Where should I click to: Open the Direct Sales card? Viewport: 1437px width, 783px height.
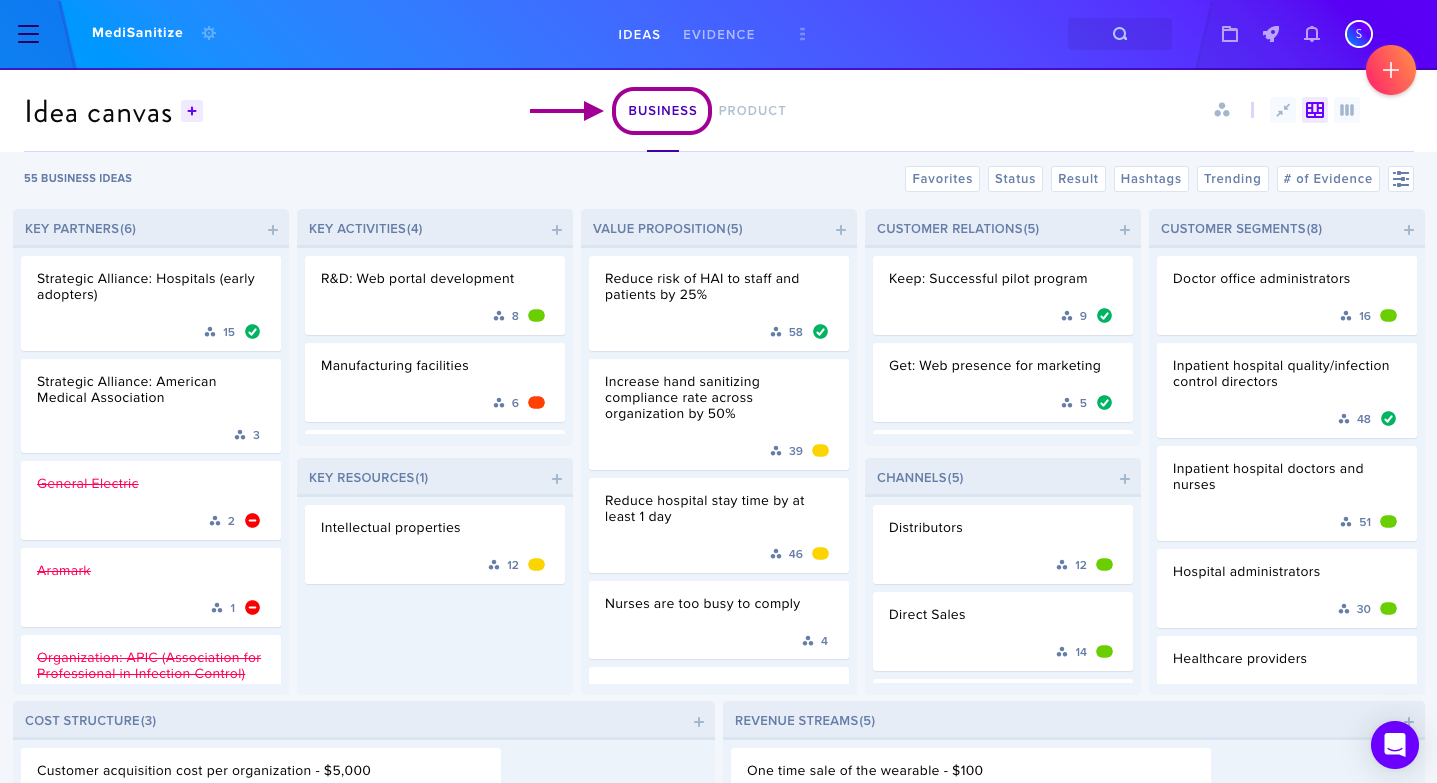click(1003, 631)
